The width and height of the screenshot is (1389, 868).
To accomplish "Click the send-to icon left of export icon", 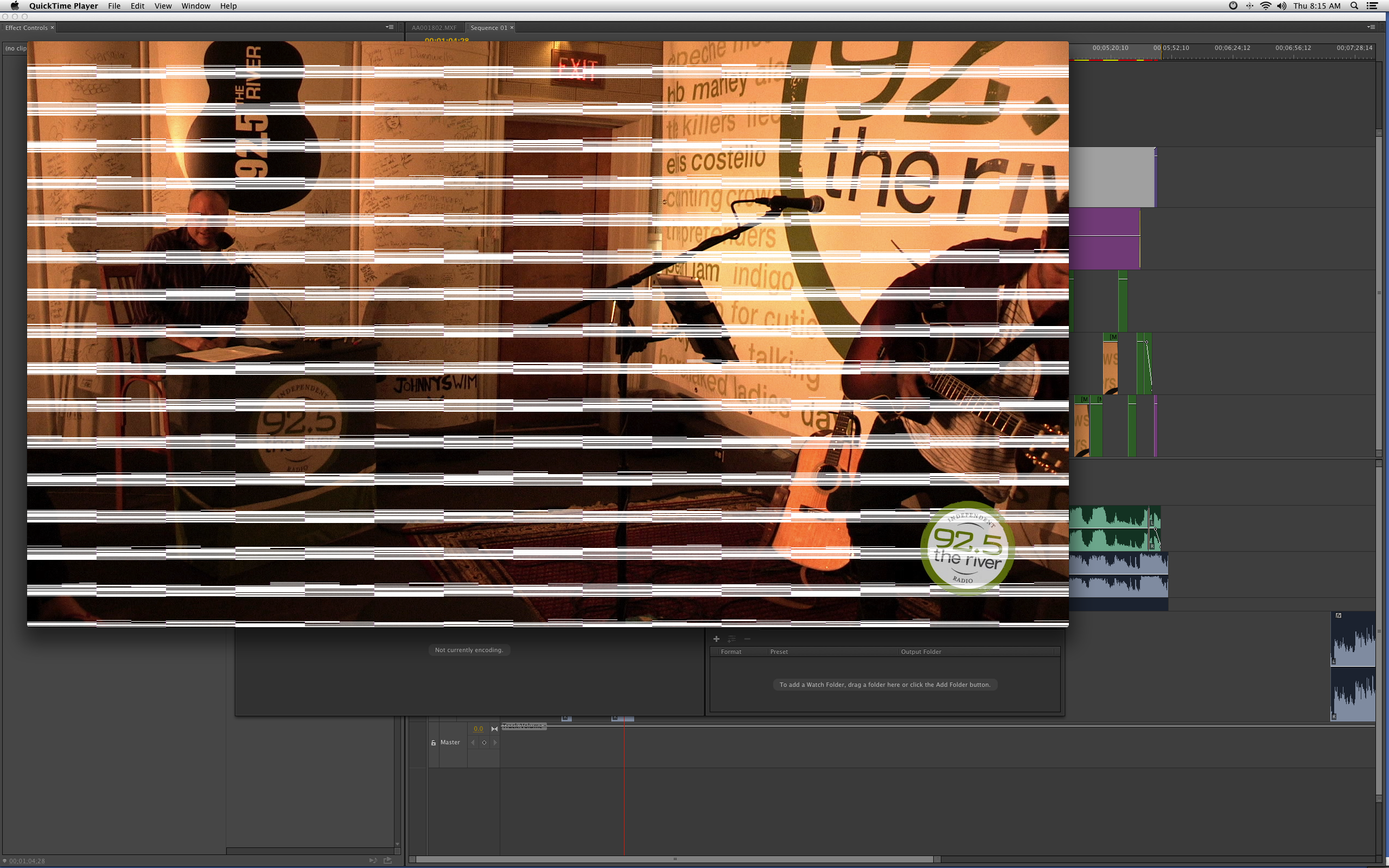I will point(373,860).
